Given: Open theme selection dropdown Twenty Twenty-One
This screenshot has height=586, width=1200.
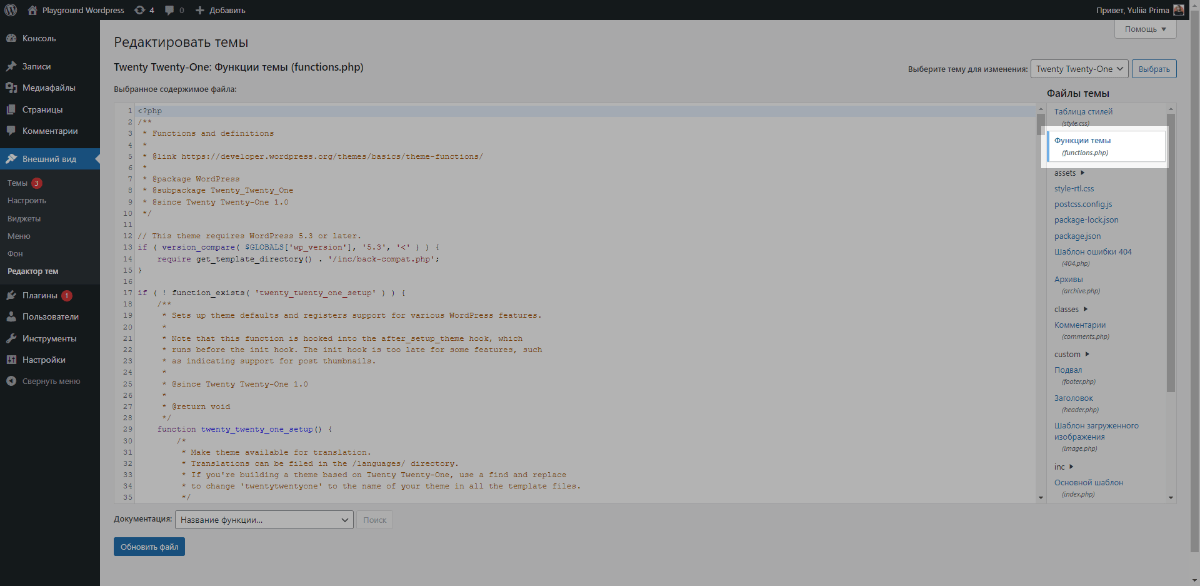Looking at the screenshot, I should 1079,69.
